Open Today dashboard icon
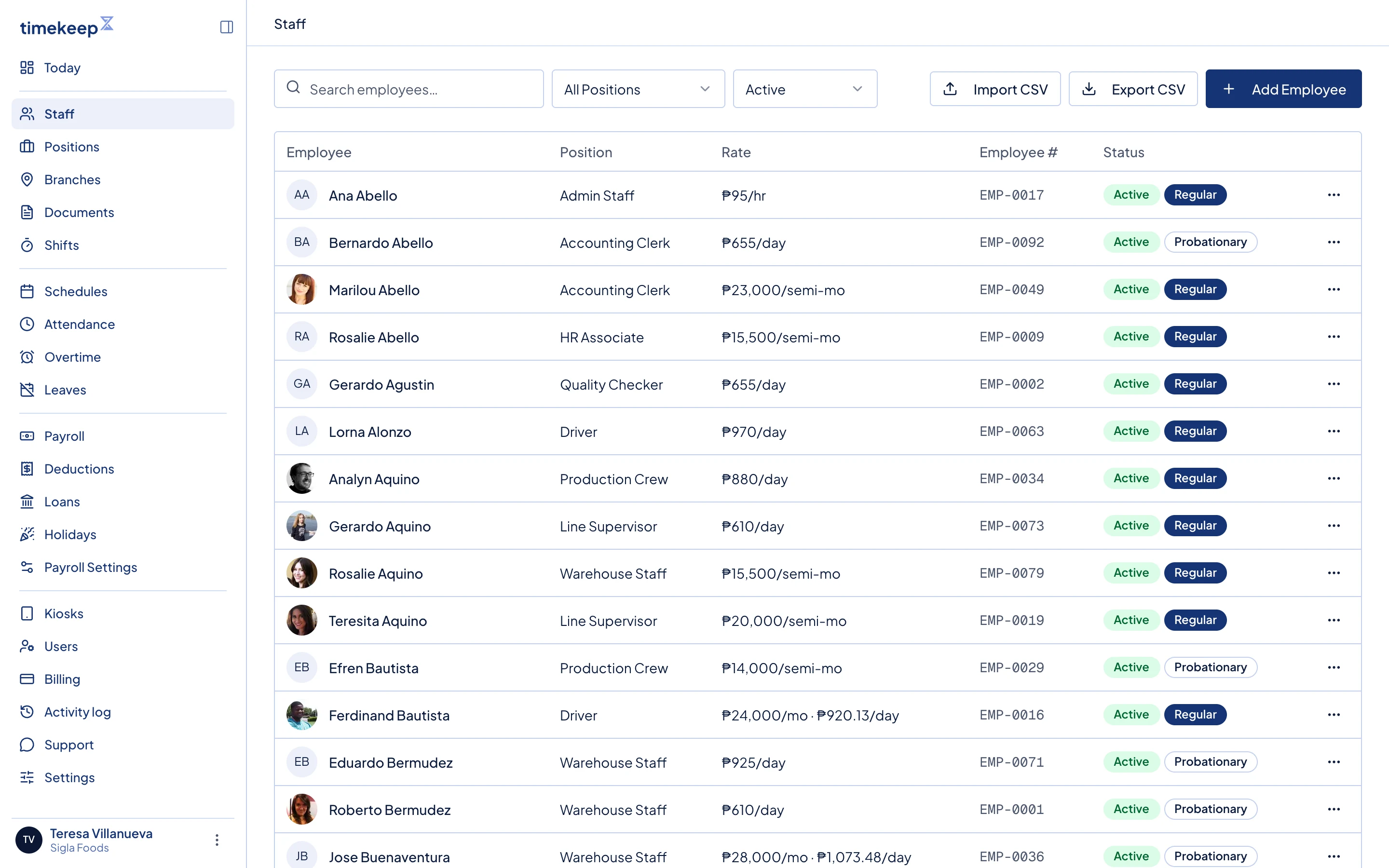 [x=27, y=68]
